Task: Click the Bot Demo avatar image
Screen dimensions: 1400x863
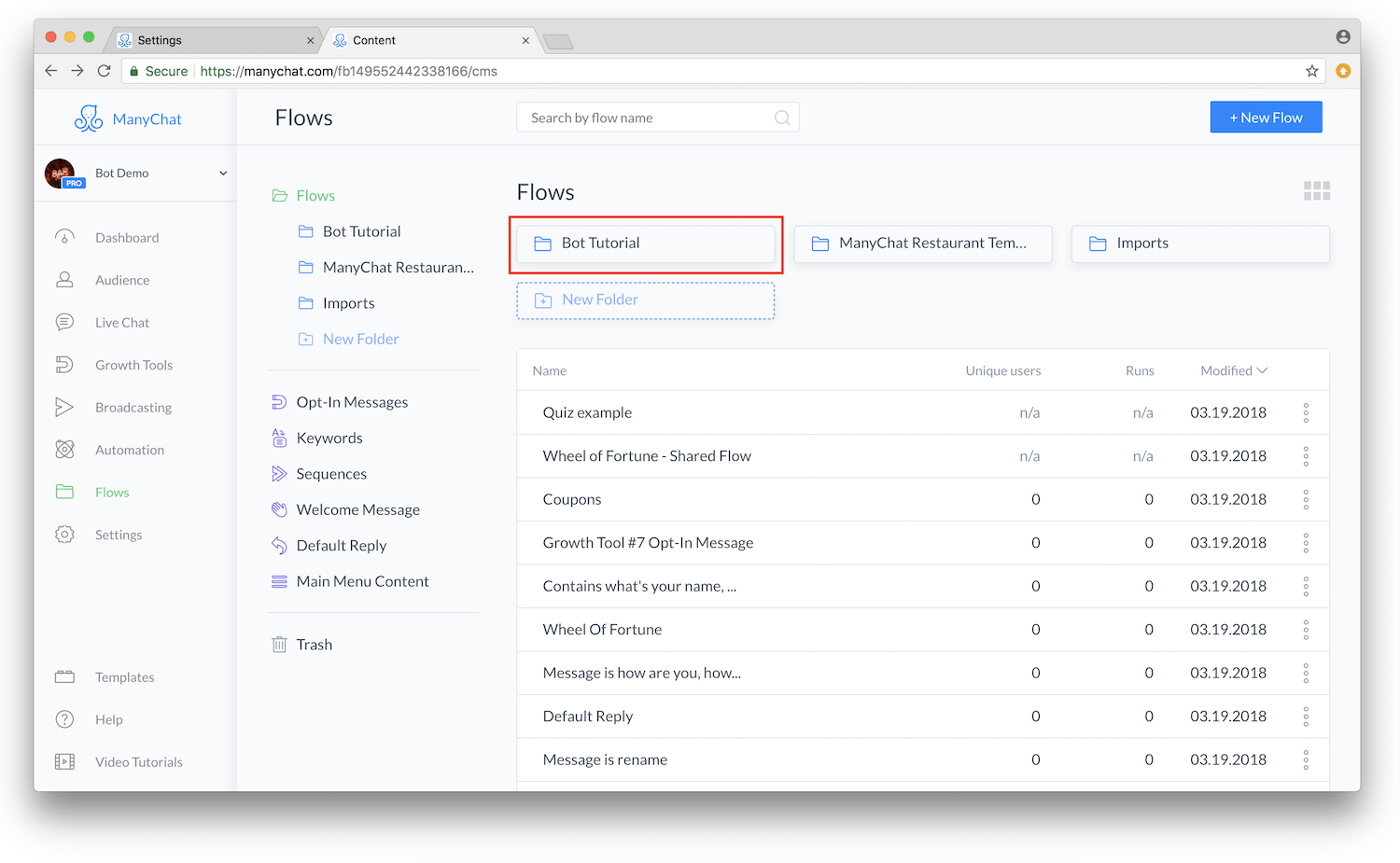Action: coord(61,173)
